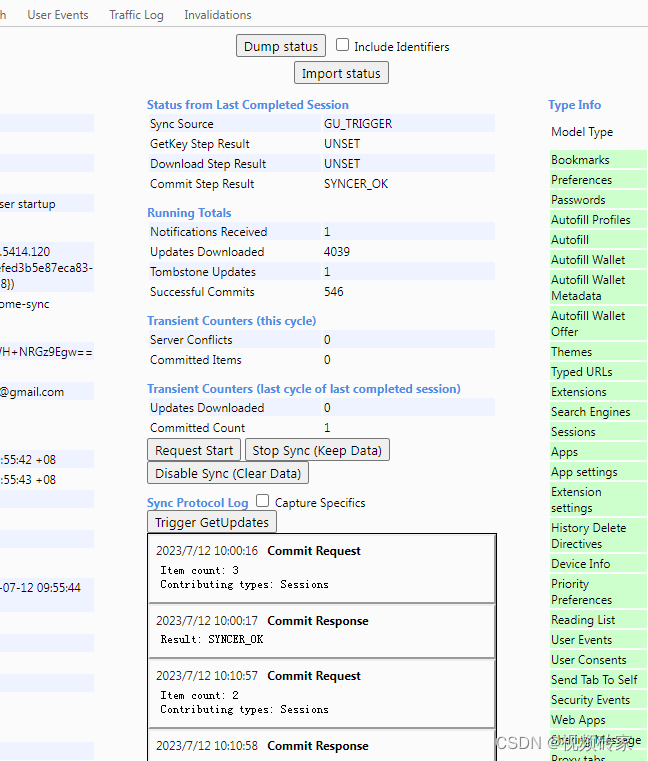Select the Sessions model type row

[x=598, y=431]
